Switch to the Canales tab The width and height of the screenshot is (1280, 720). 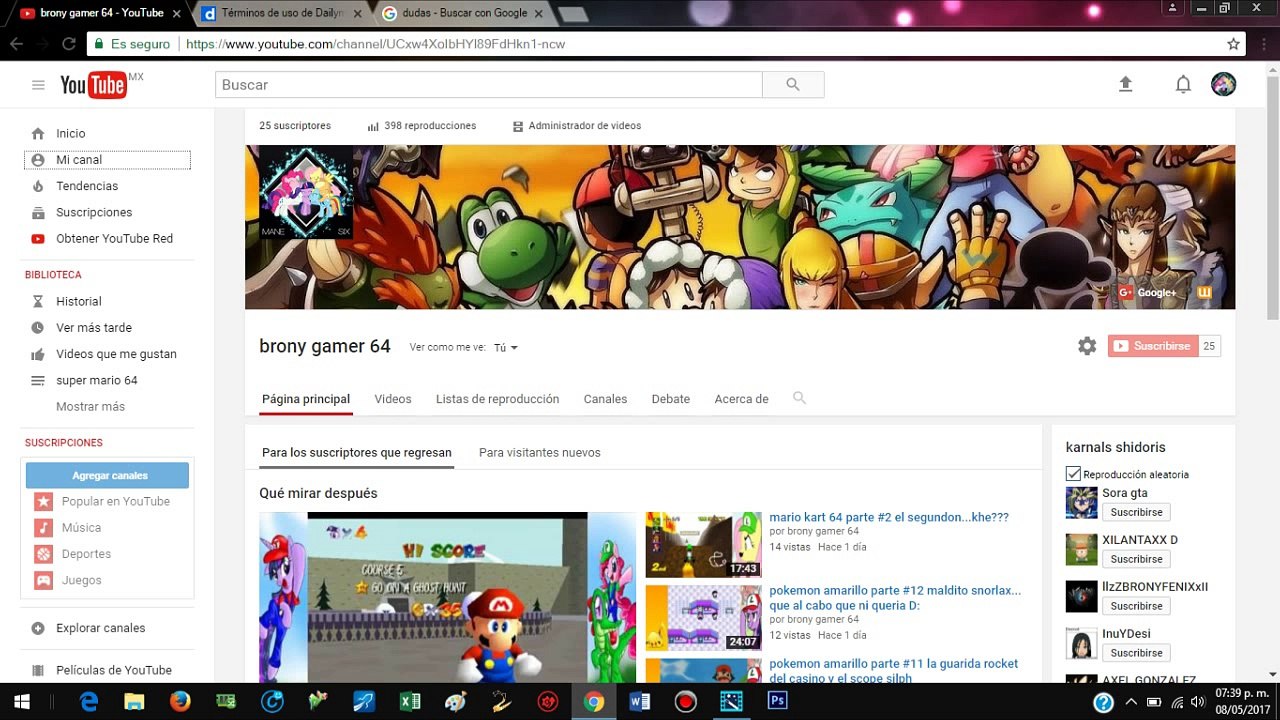click(x=605, y=399)
